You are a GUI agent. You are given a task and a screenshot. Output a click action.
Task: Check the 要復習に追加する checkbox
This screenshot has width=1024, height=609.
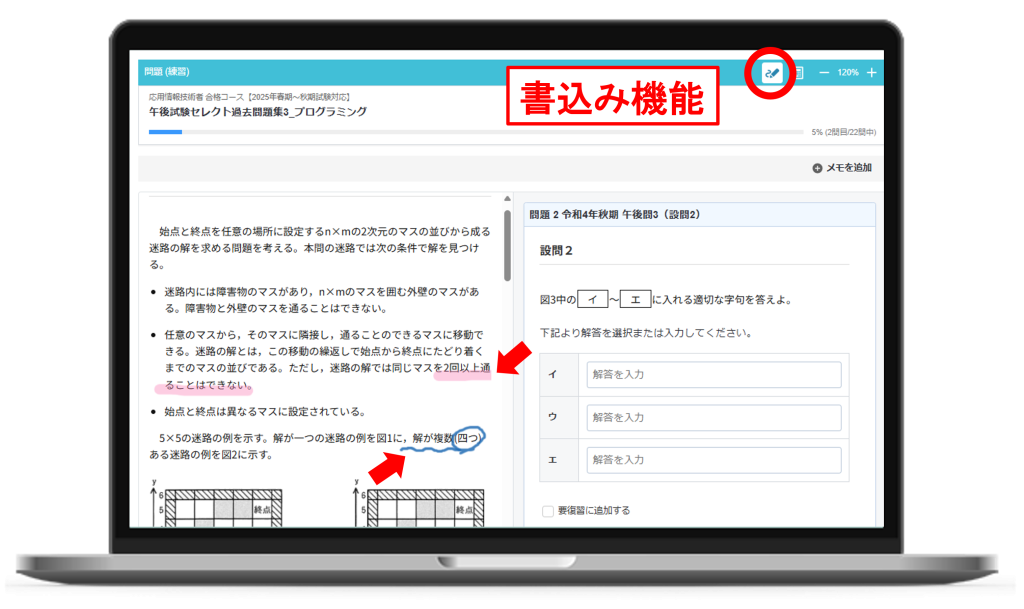547,511
